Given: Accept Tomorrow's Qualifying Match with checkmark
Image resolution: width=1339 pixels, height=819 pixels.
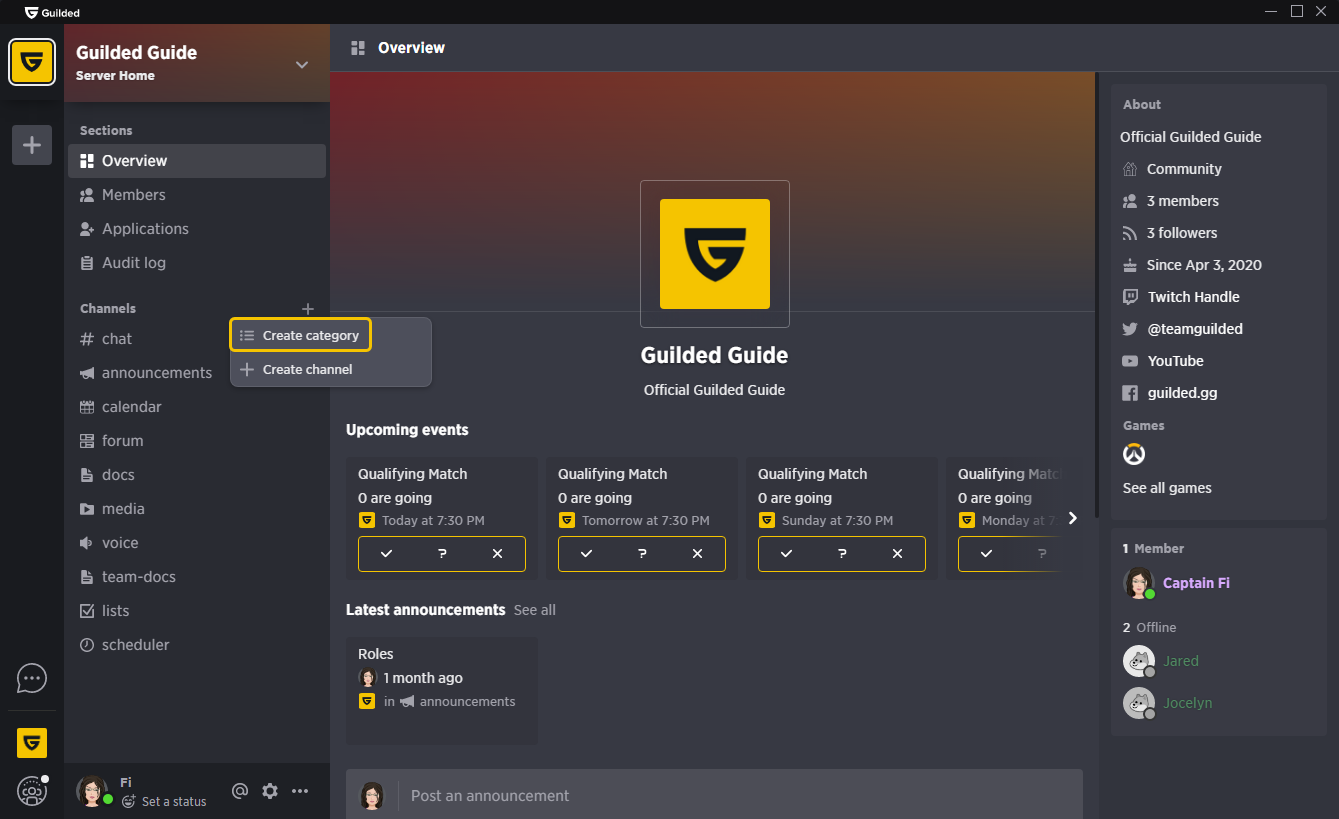Looking at the screenshot, I should [587, 554].
